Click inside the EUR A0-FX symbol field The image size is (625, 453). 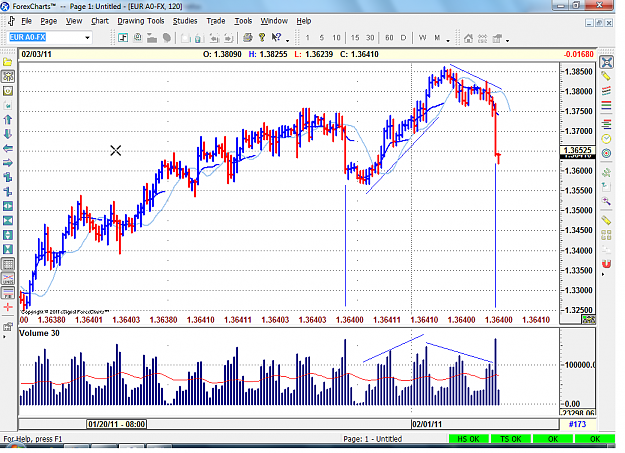tap(45, 37)
